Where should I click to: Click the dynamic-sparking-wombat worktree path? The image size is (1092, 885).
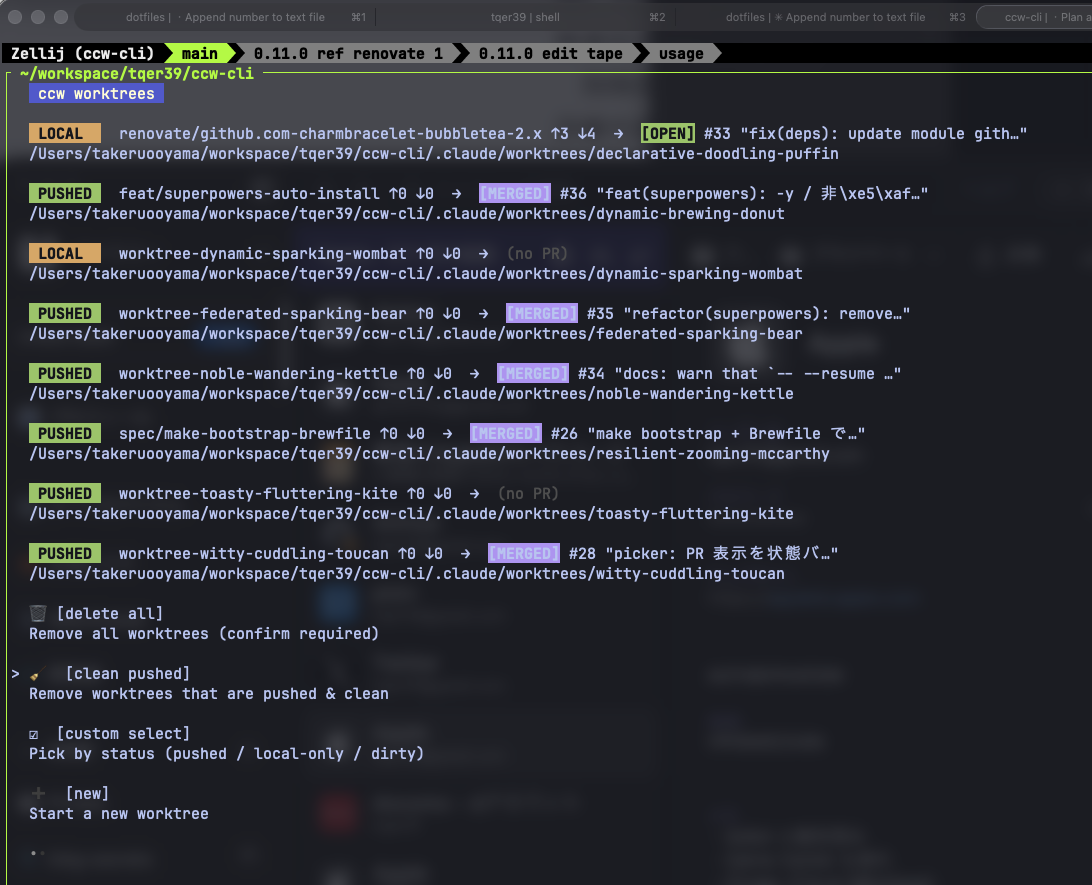coord(416,273)
